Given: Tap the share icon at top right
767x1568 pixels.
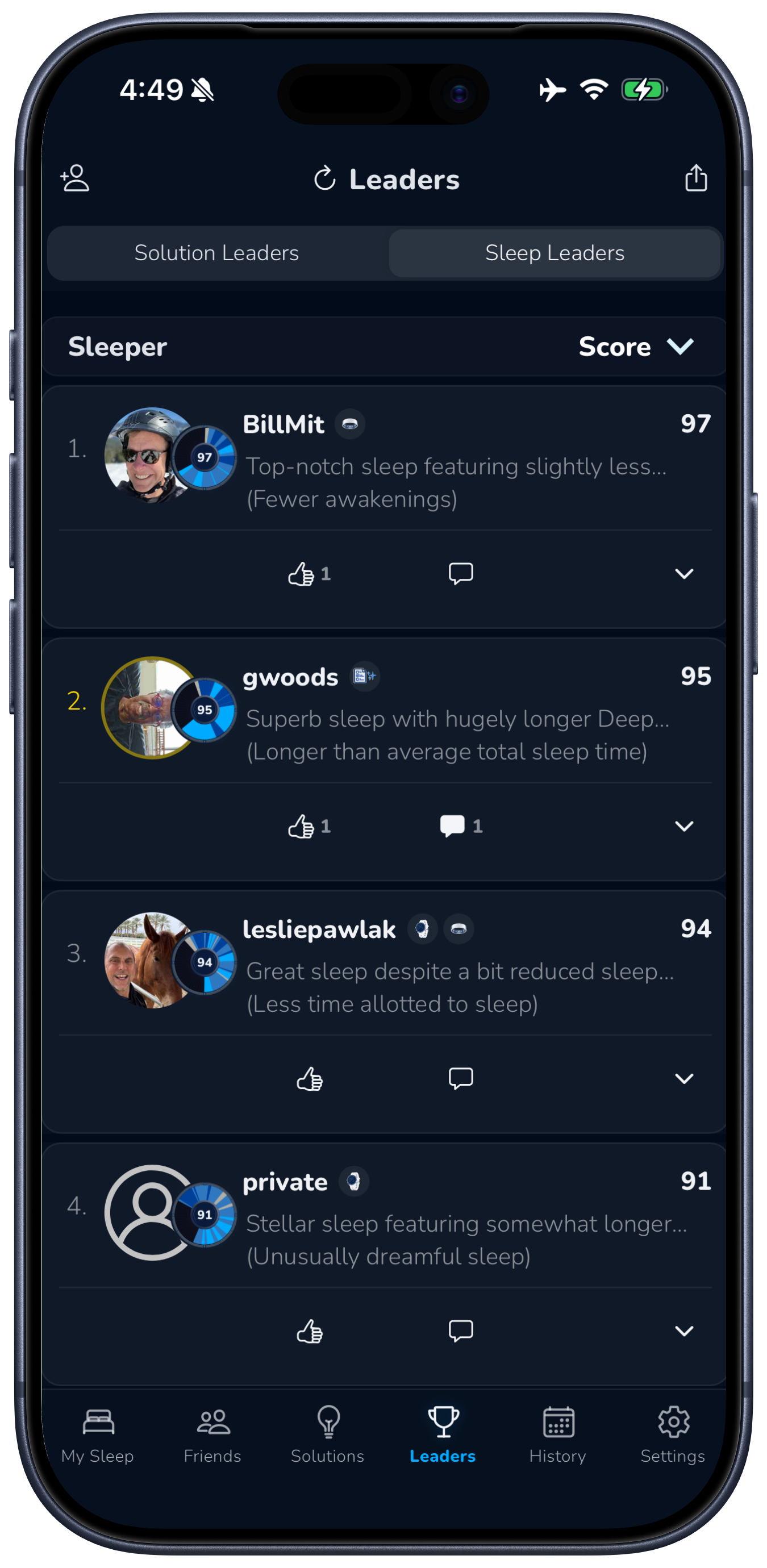Looking at the screenshot, I should [696, 178].
